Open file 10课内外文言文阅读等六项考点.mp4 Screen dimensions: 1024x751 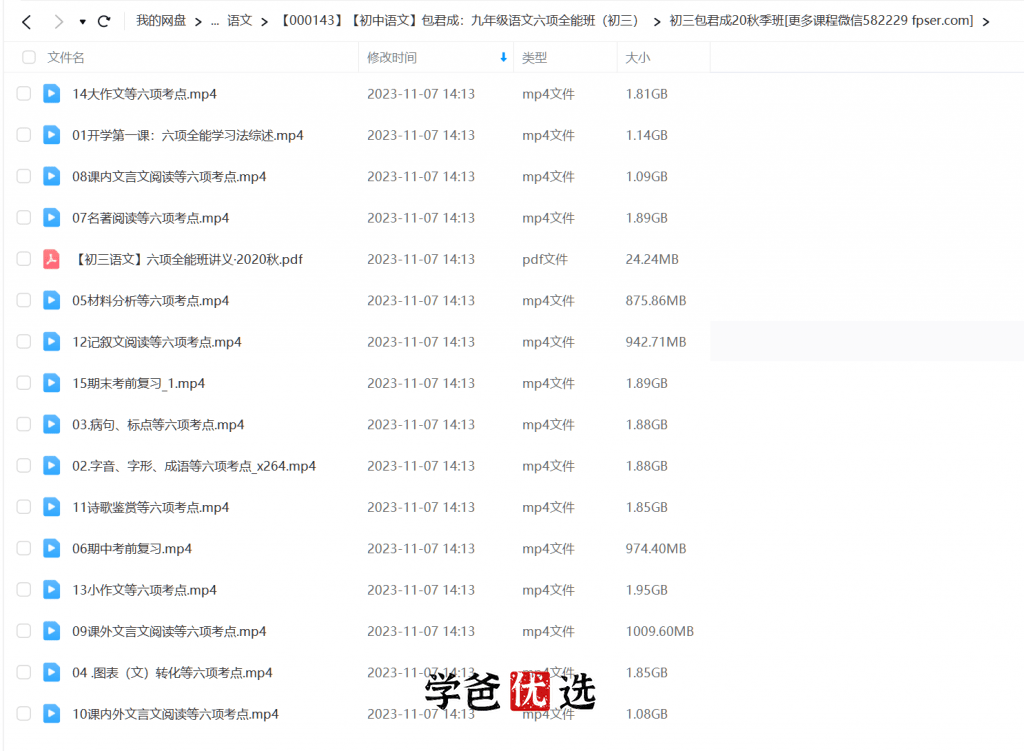point(175,714)
